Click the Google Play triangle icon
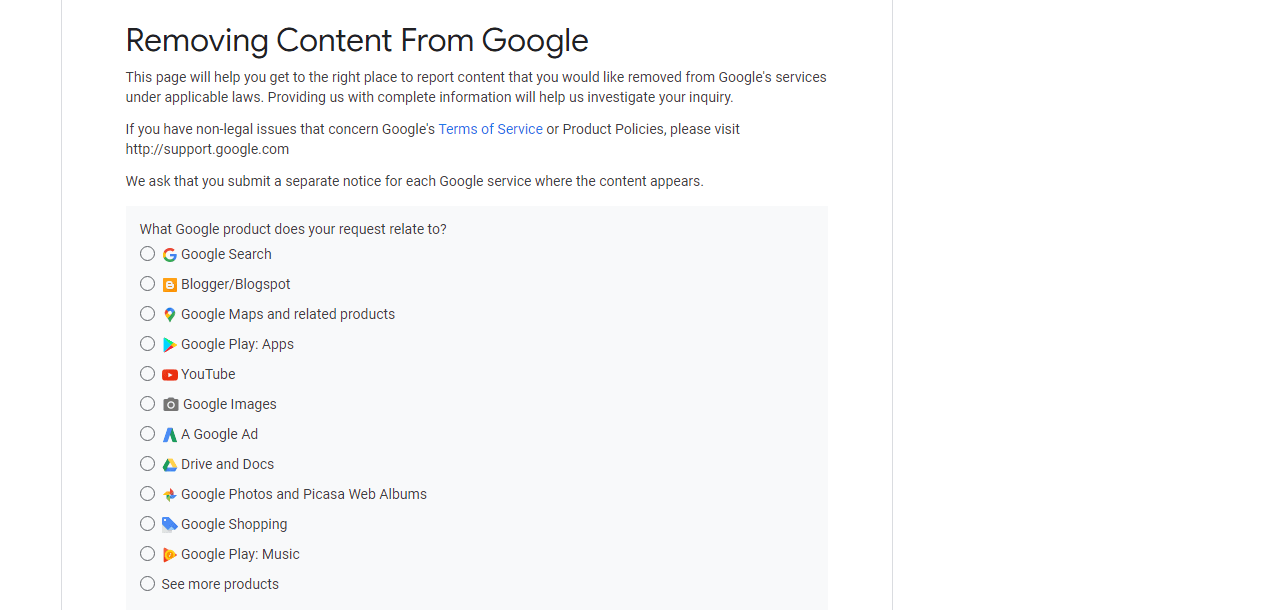 click(x=170, y=344)
